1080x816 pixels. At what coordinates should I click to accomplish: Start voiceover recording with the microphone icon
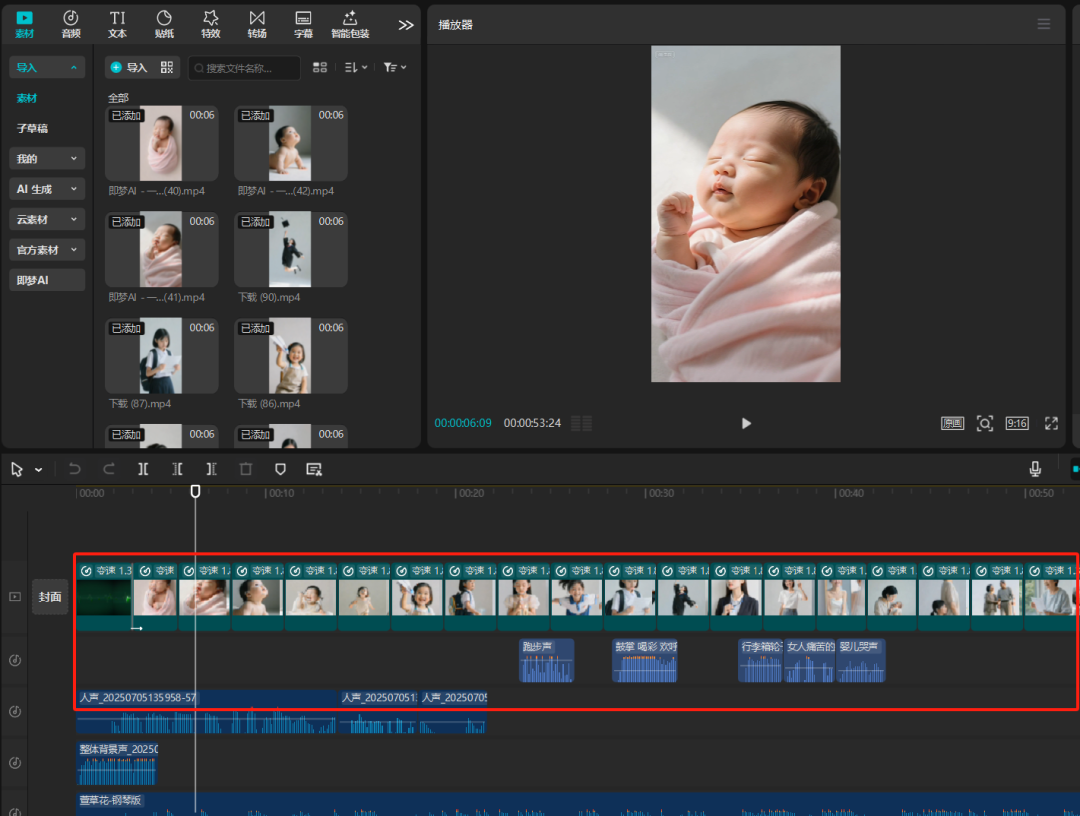[x=1035, y=469]
